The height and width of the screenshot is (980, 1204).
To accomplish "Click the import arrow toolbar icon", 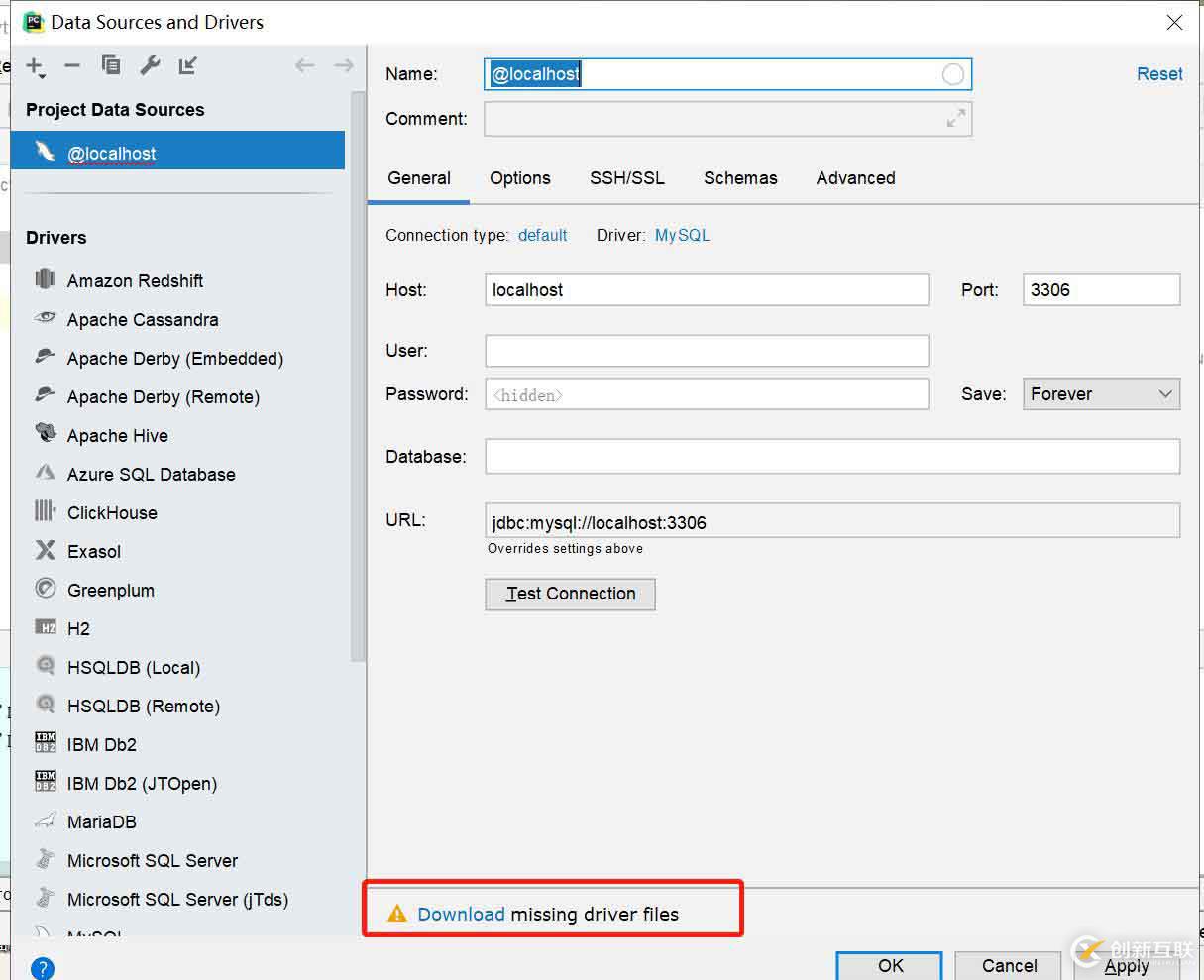I will [x=187, y=66].
